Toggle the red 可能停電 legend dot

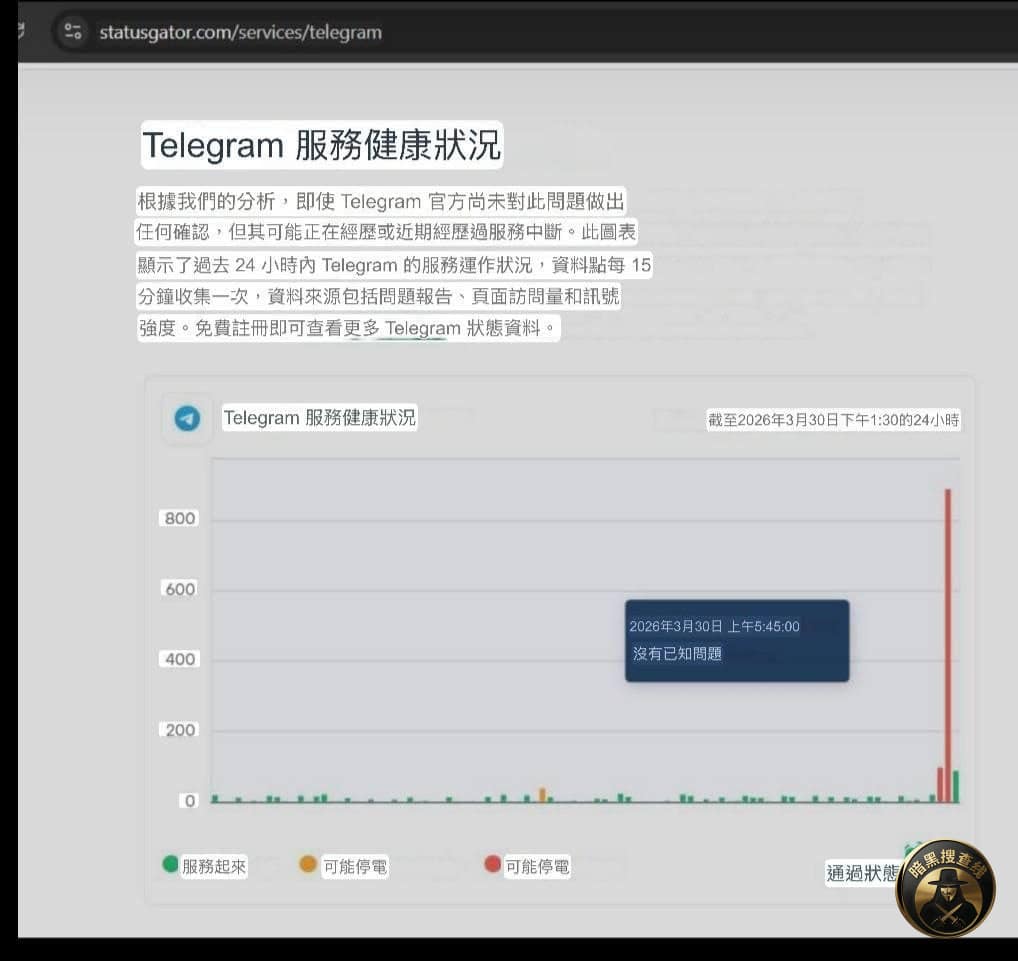click(492, 864)
